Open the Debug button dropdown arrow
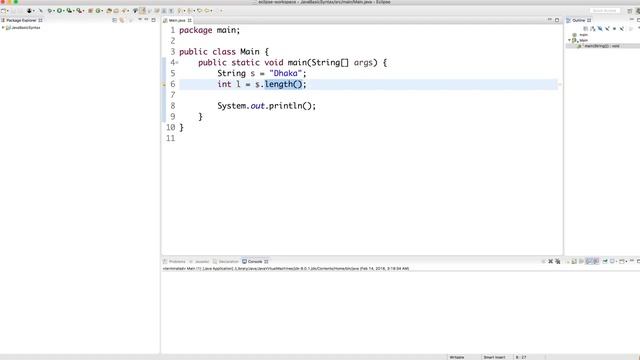This screenshot has height=360, width=640. pyautogui.click(x=54, y=11)
